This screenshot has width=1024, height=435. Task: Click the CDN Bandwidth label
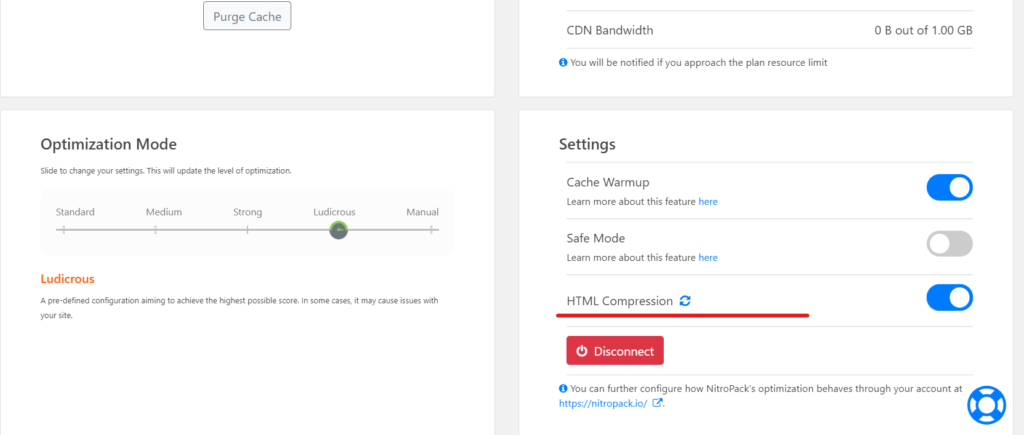(610, 30)
